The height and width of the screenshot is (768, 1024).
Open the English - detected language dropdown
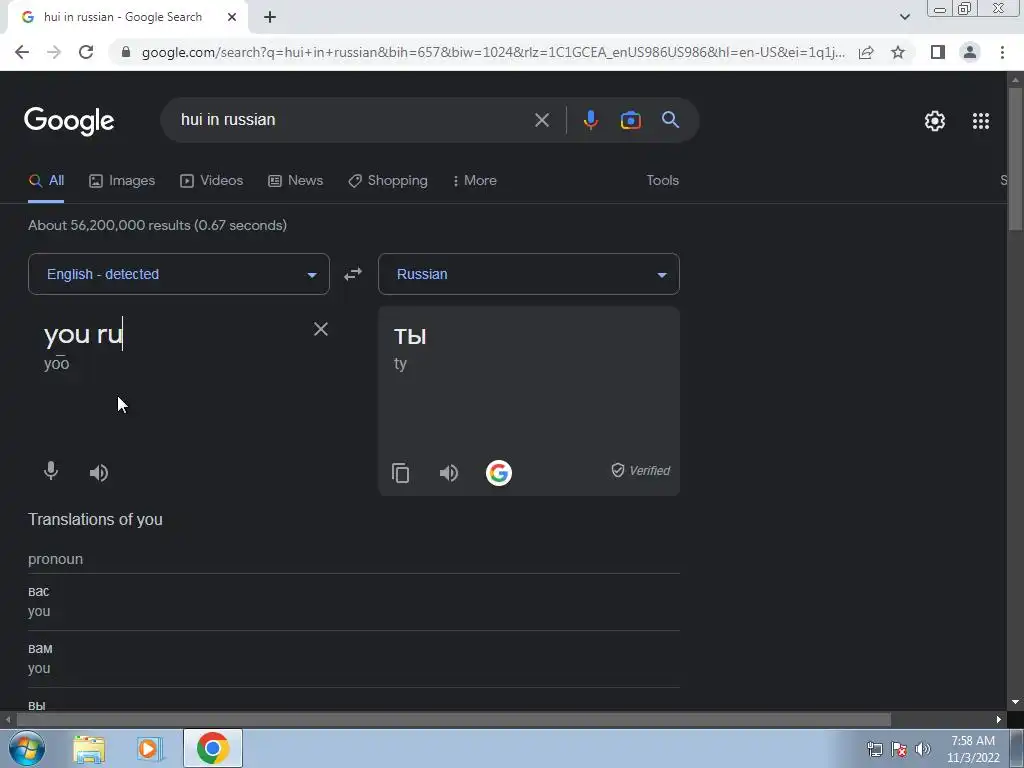[x=179, y=274]
